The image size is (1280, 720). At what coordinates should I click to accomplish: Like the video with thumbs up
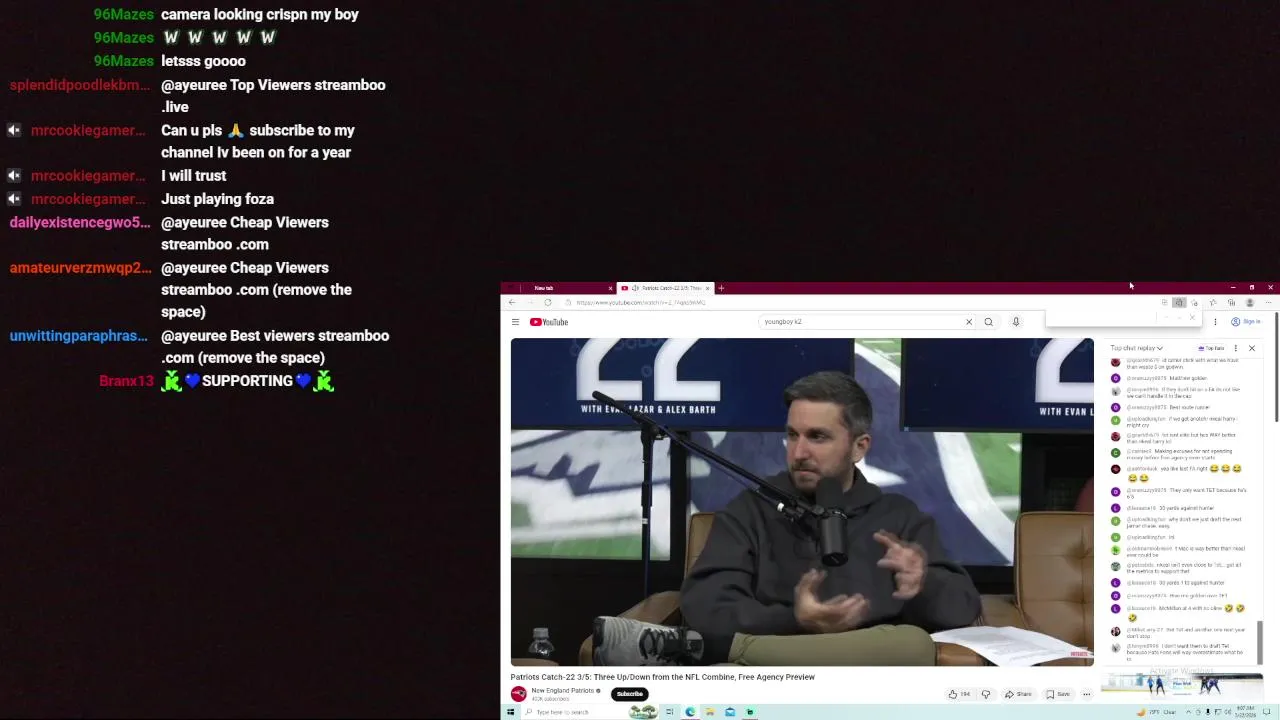click(x=958, y=694)
